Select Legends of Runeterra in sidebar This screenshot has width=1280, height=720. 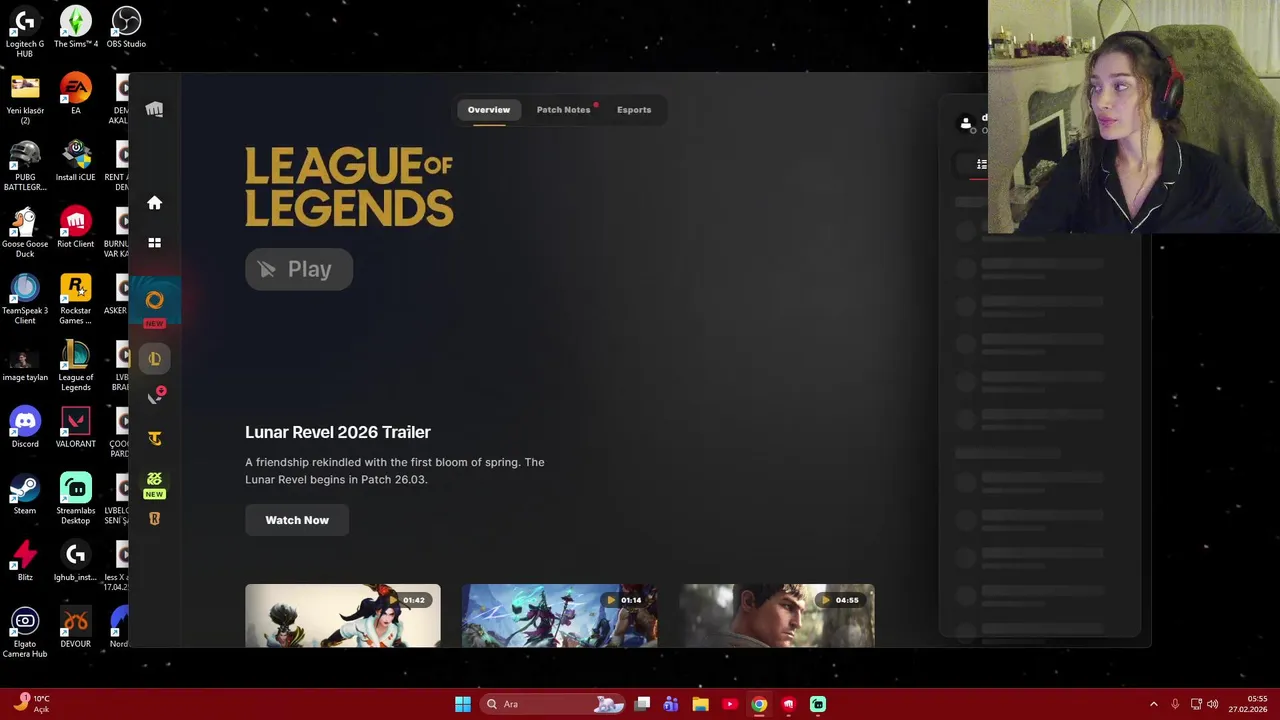click(154, 519)
